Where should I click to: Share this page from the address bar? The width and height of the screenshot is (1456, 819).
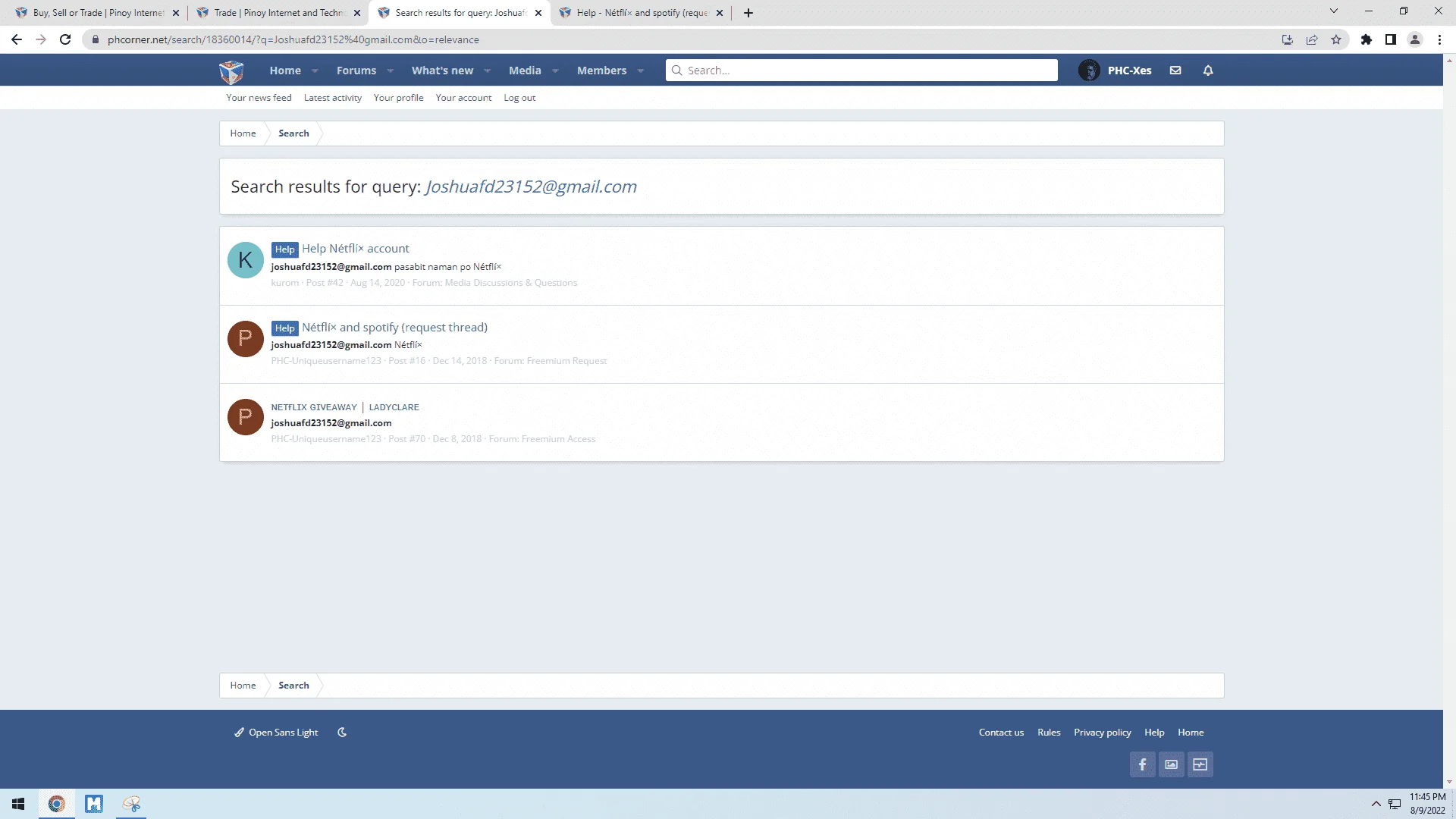(1312, 39)
